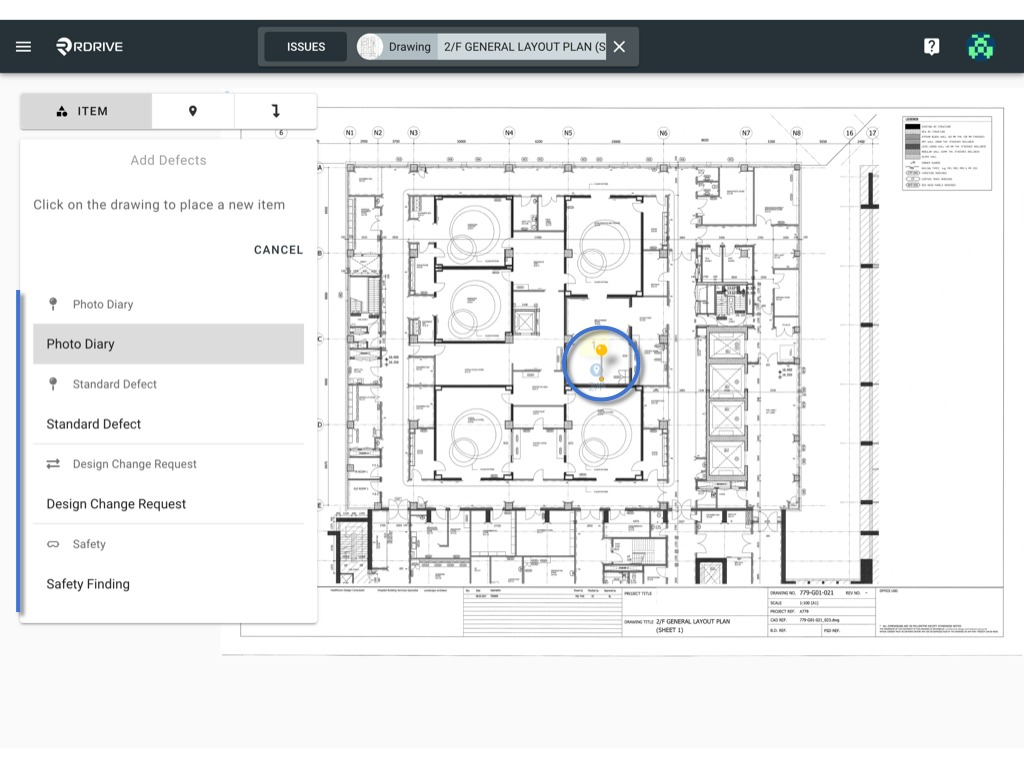Open the hamburger navigation menu

click(x=24, y=46)
